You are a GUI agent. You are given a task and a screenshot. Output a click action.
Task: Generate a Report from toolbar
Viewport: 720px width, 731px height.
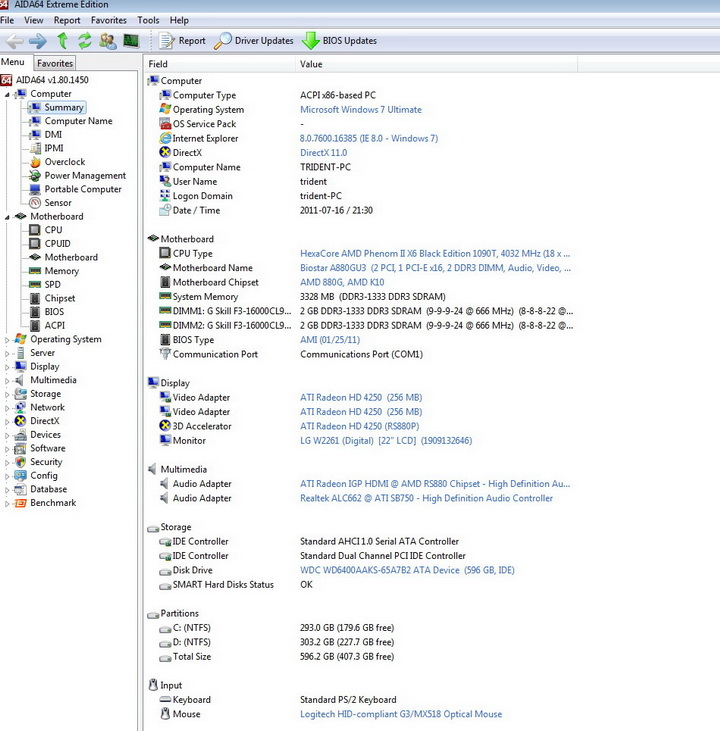pos(182,41)
